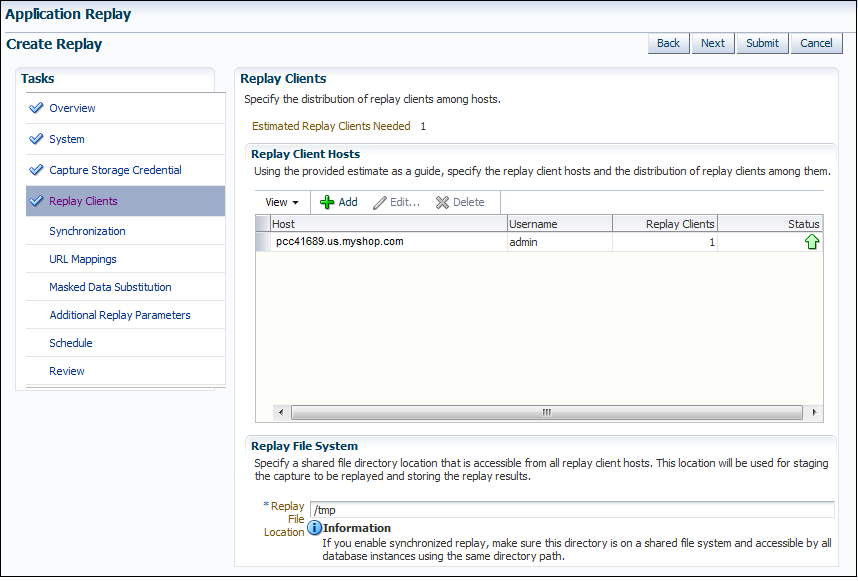Click the admin username cell
Viewport: 858px width, 581px height.
pos(560,242)
